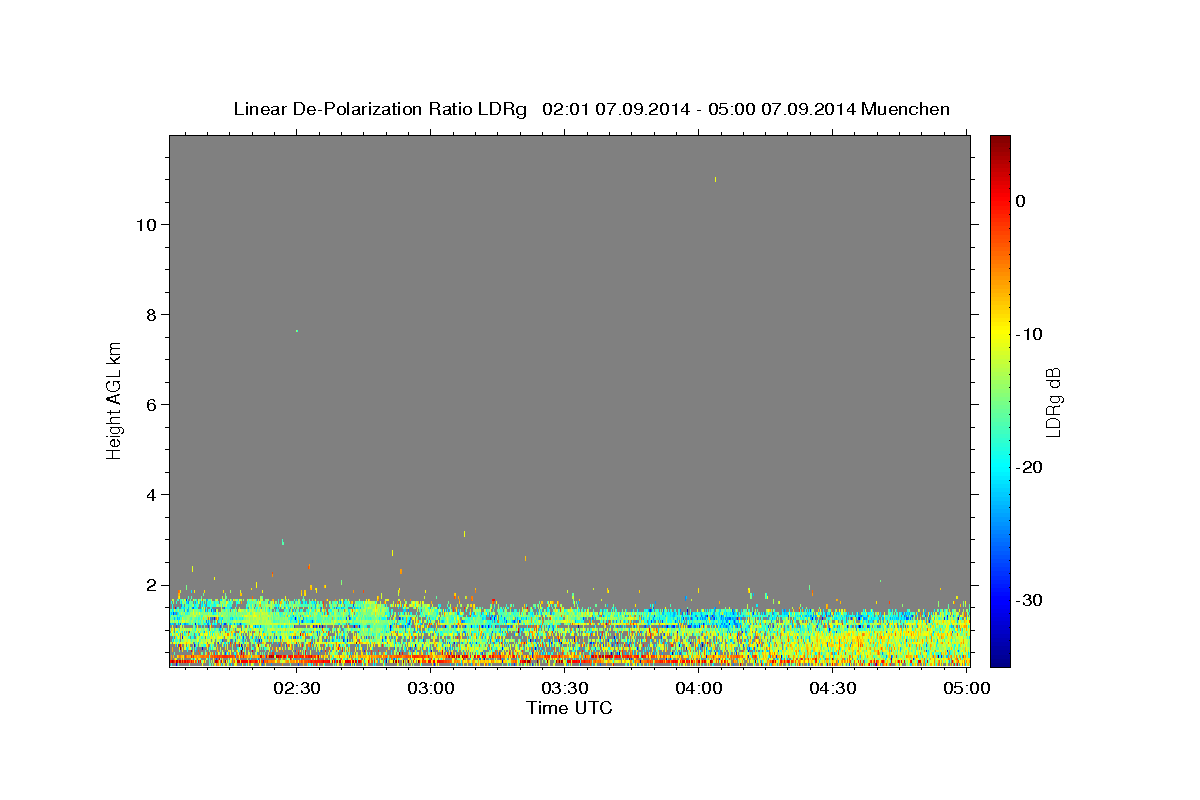Click the height tick label 10
This screenshot has width=1200, height=800.
pos(146,225)
